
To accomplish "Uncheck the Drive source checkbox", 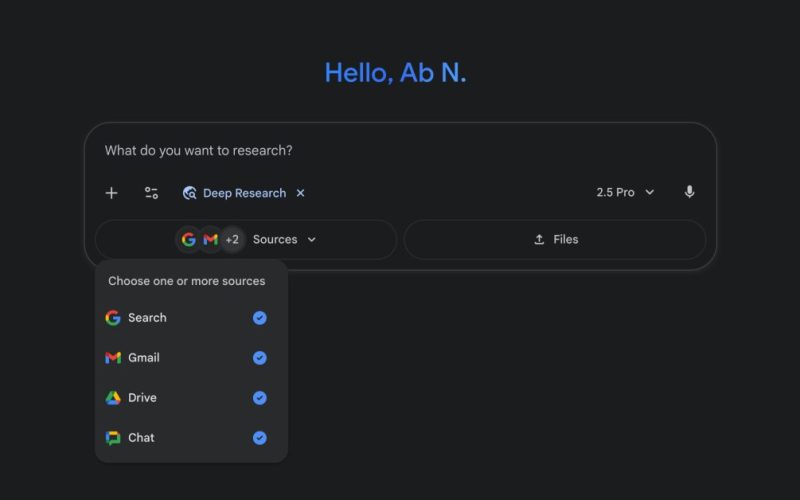I will (x=260, y=398).
